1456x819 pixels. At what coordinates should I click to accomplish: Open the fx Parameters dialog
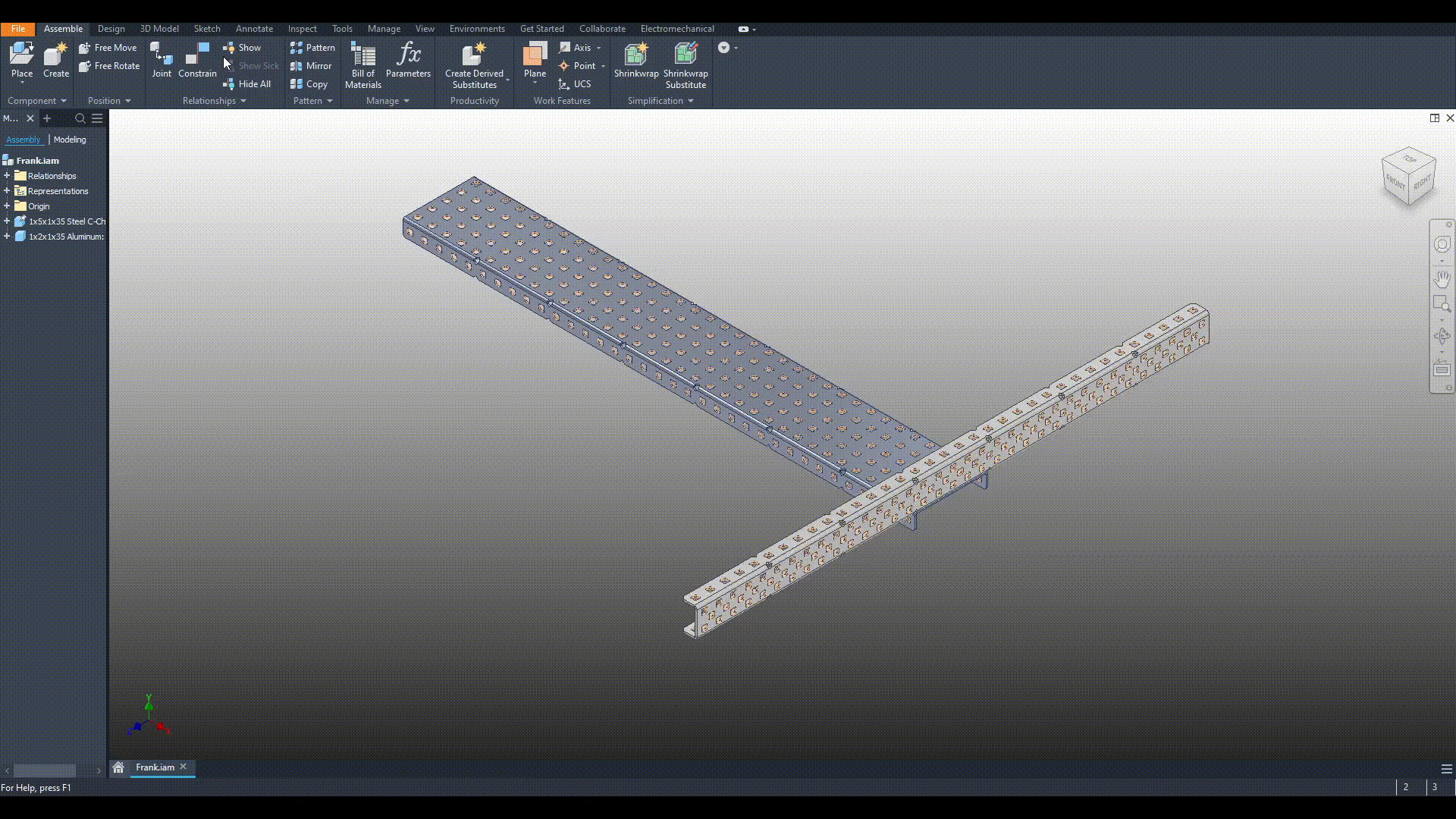point(408,60)
